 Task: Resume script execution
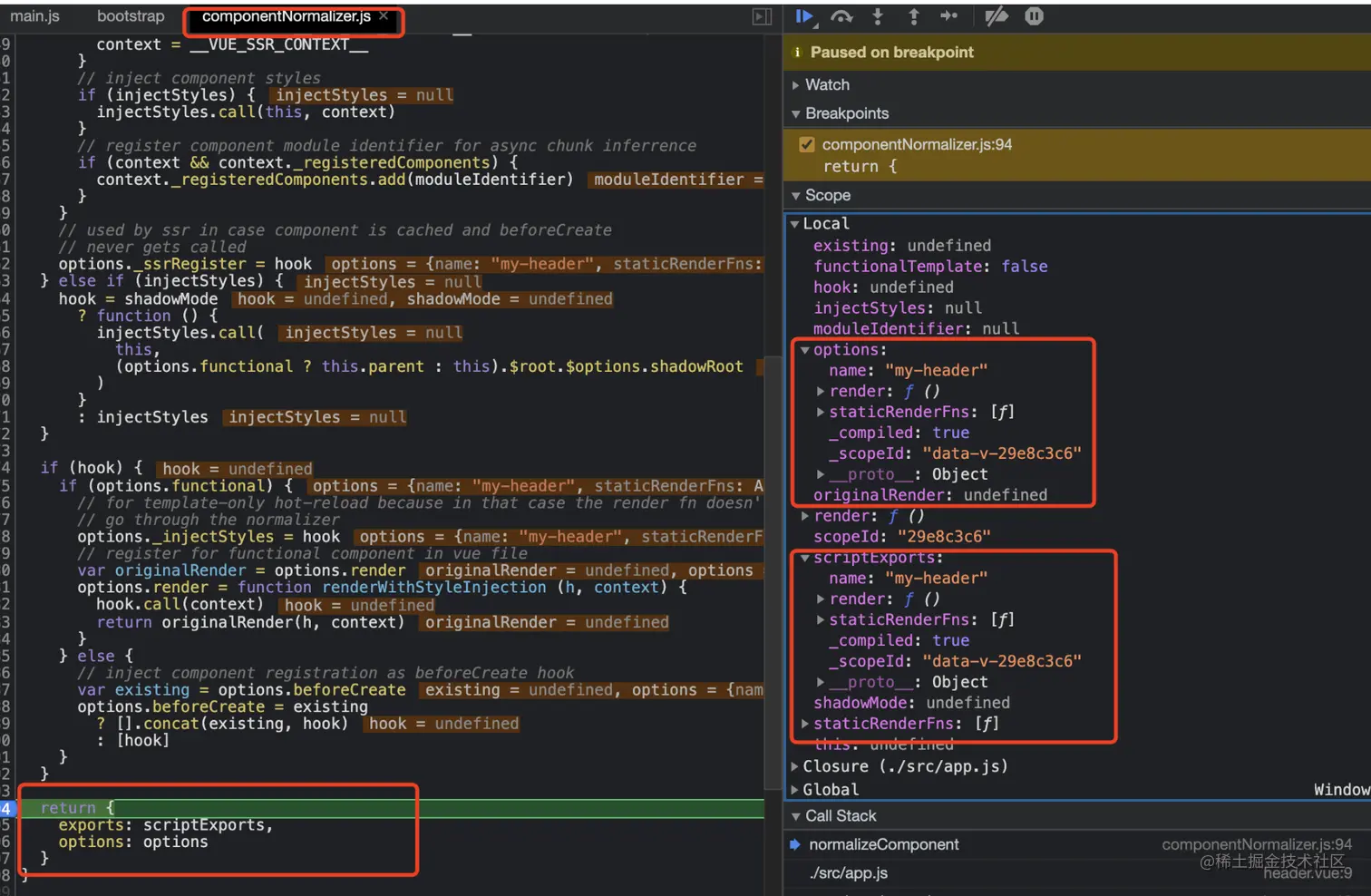coord(804,16)
